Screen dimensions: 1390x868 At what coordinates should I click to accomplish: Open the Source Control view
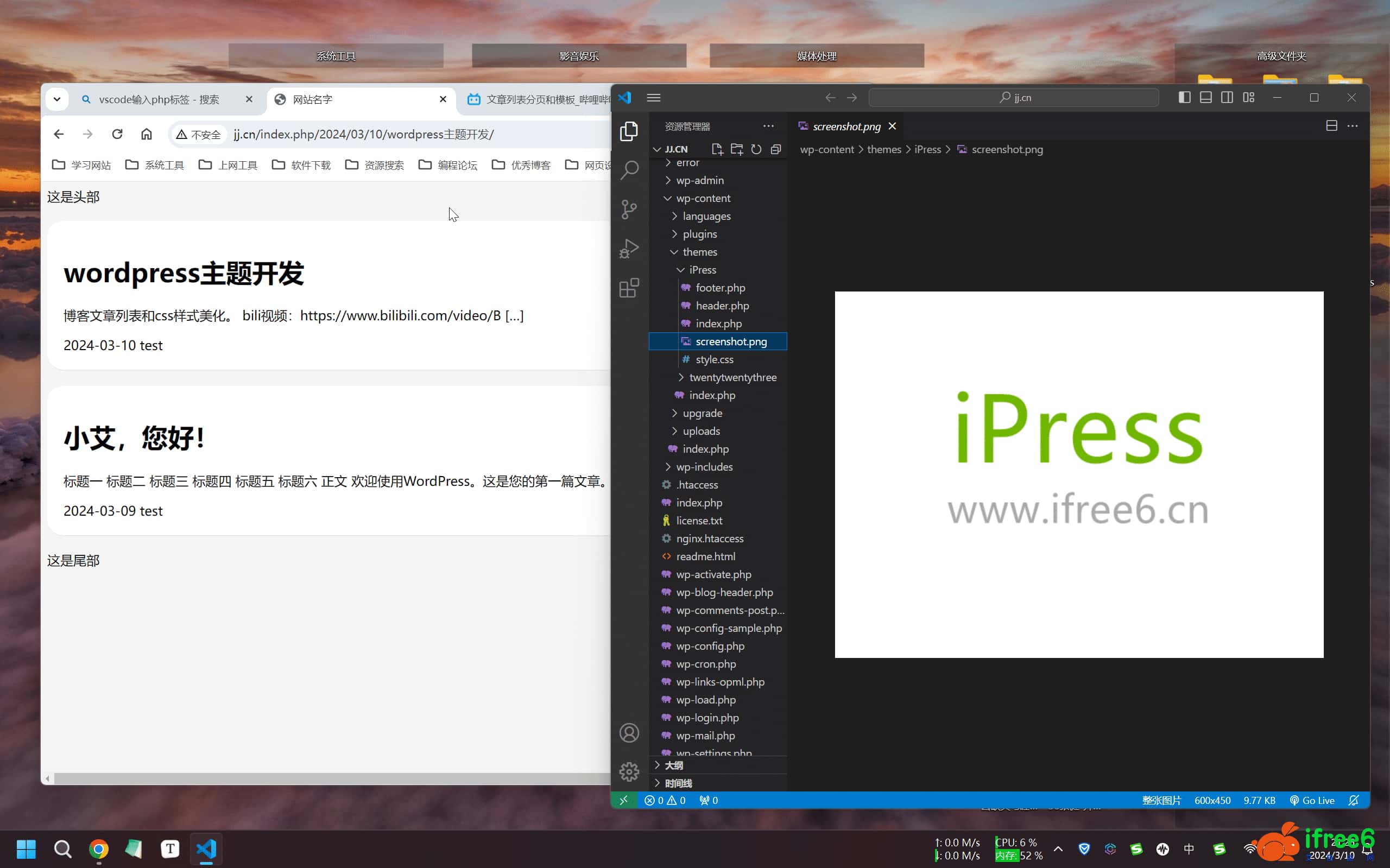click(629, 210)
